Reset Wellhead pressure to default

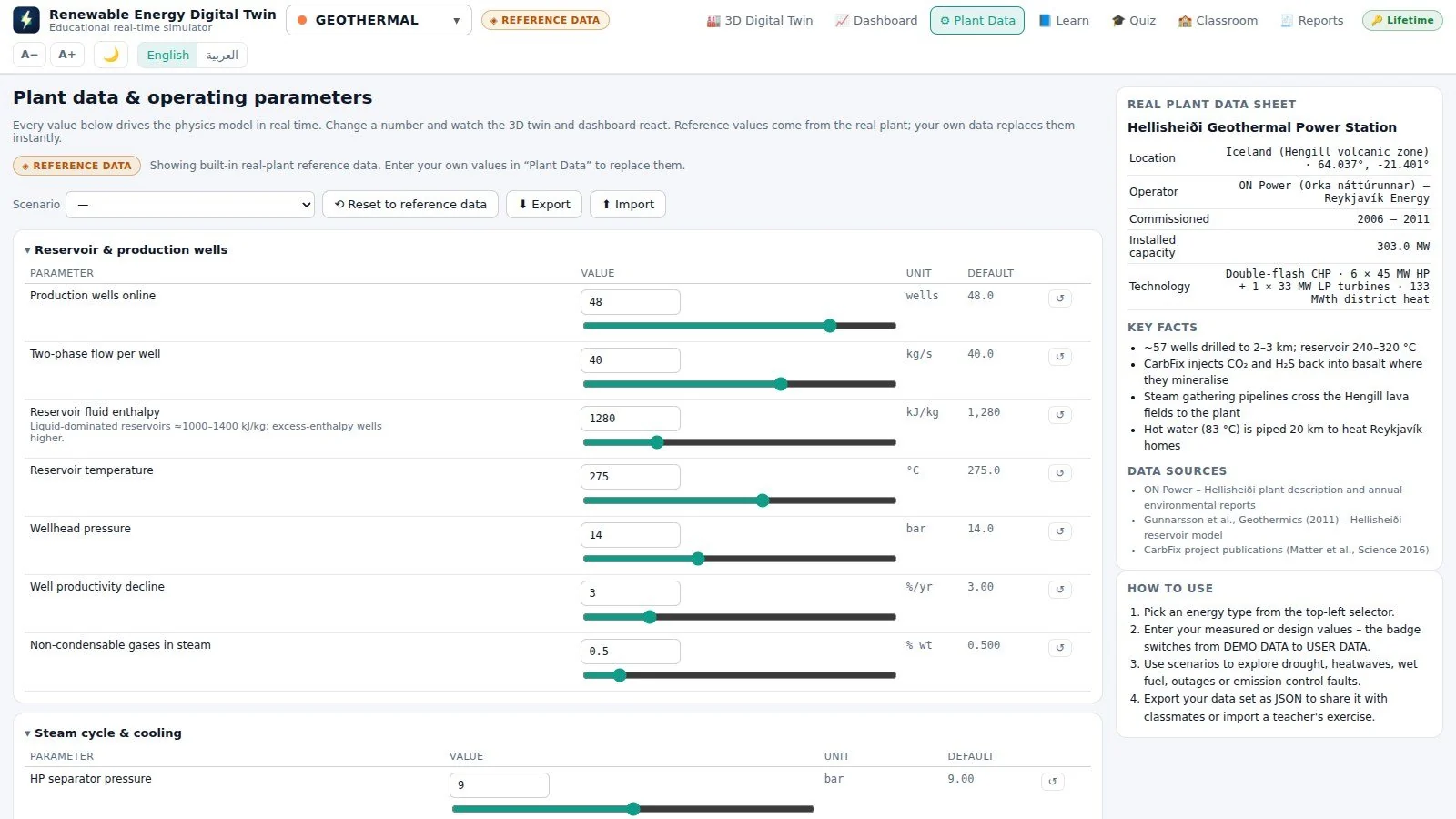pos(1060,531)
